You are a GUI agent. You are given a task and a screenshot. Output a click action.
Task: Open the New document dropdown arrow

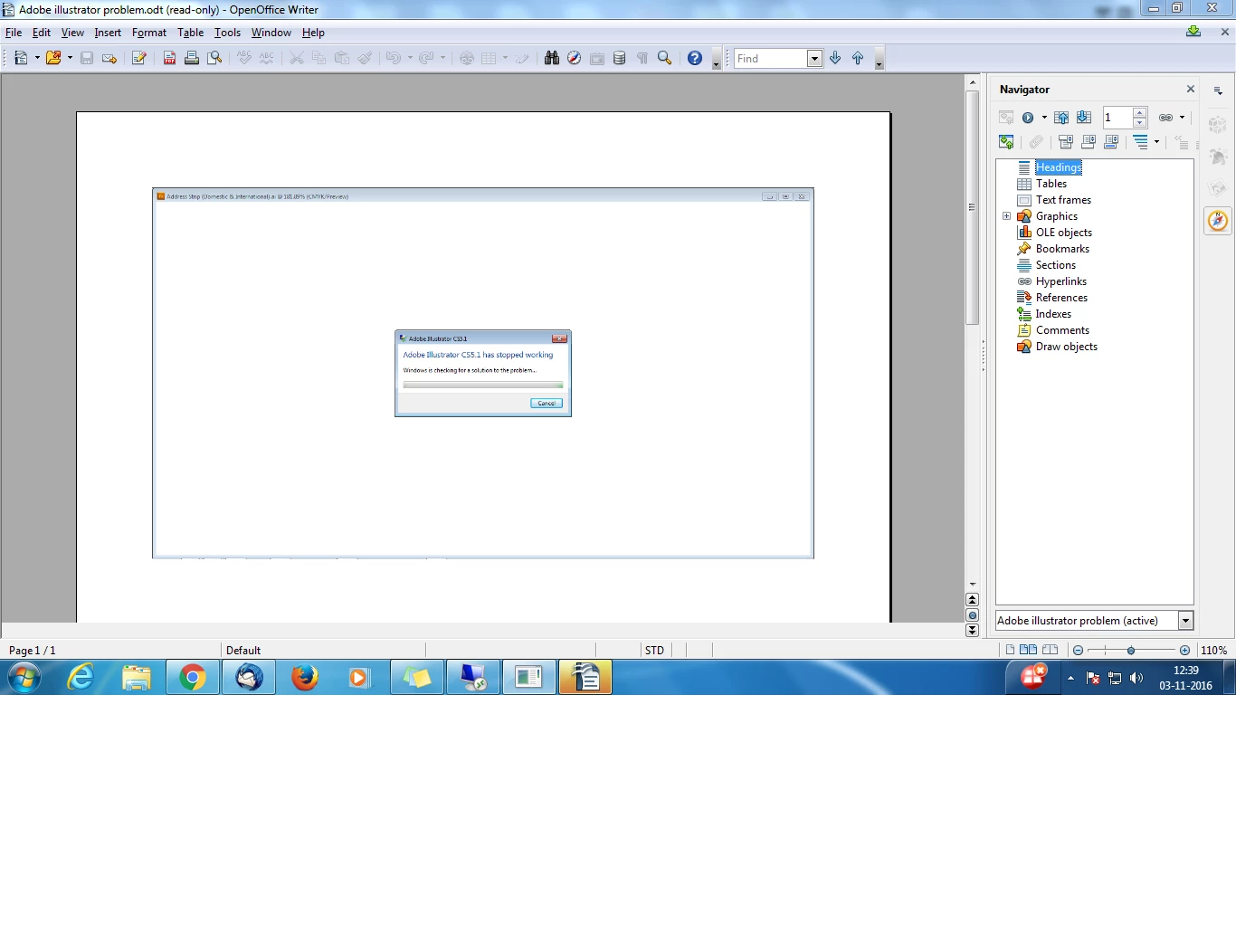(x=37, y=58)
